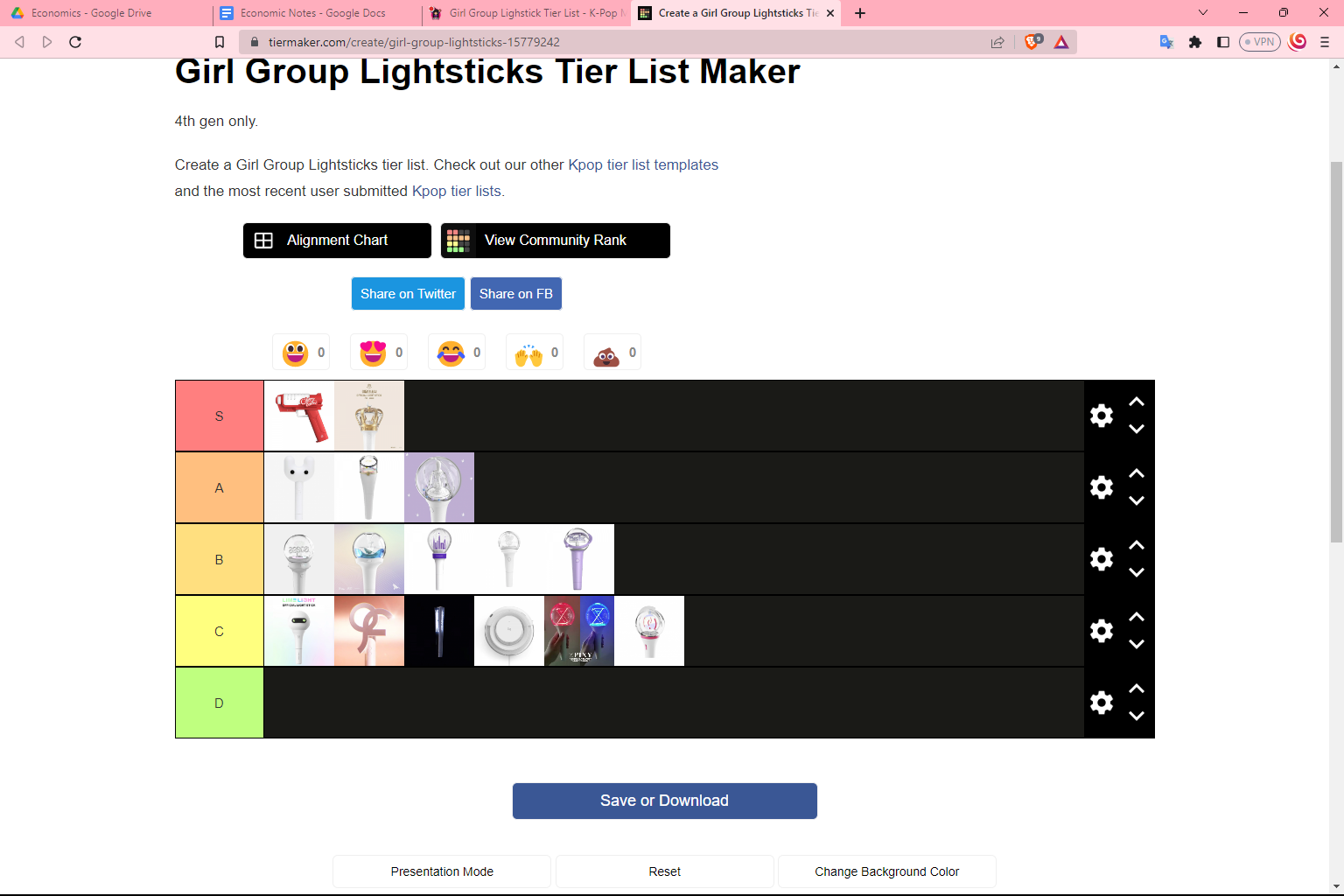Image resolution: width=1344 pixels, height=896 pixels.
Task: Open browser extensions puzzle icon
Action: (1195, 42)
